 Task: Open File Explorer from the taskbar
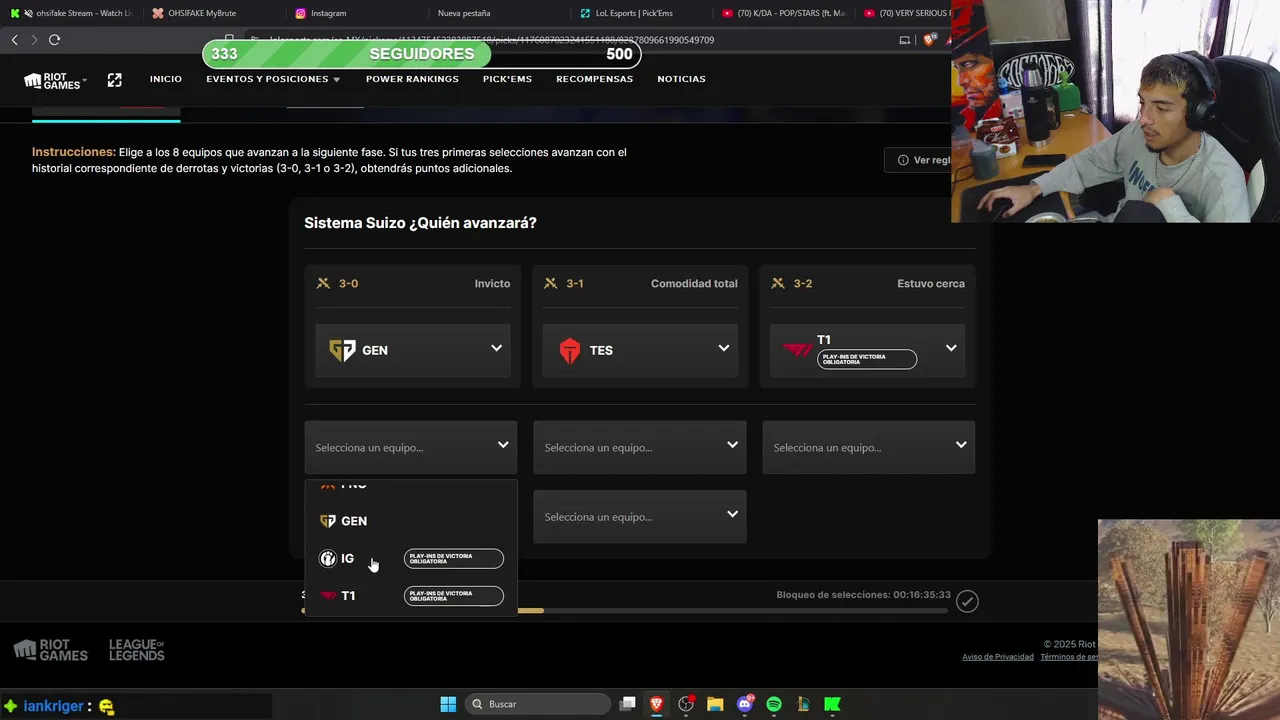pos(715,704)
